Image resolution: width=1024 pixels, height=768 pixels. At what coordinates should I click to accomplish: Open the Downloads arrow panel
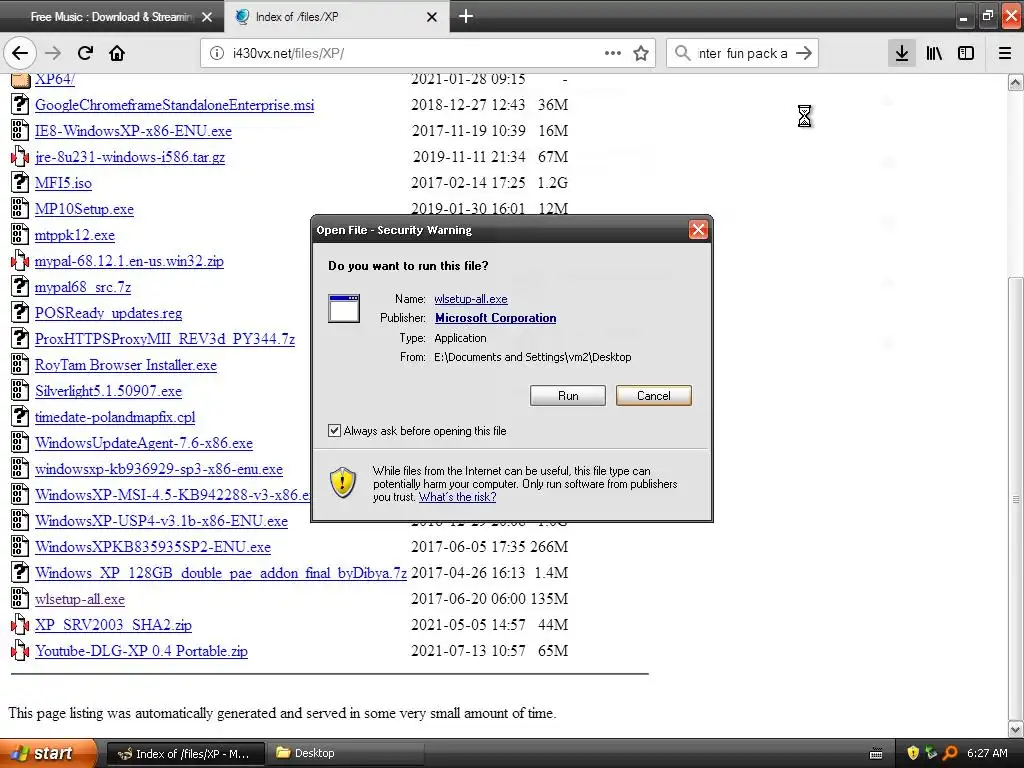coord(902,53)
